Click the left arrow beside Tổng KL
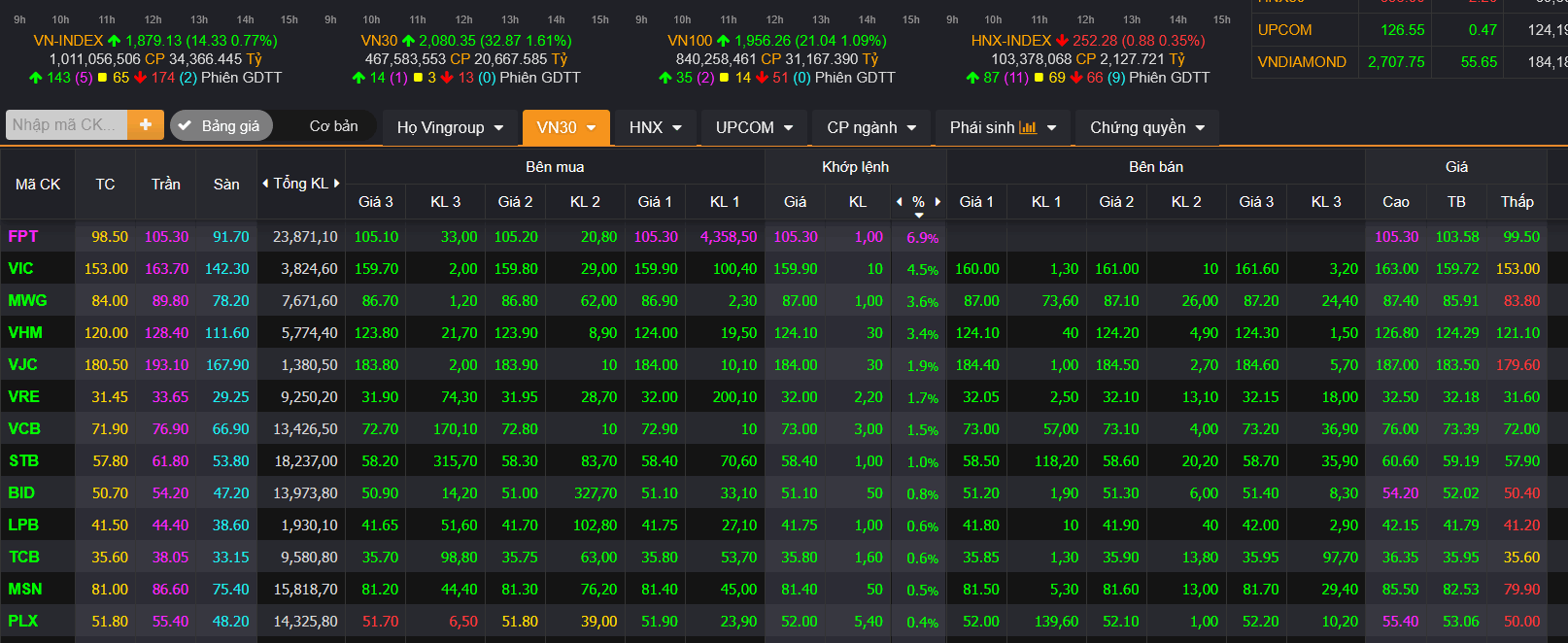Image resolution: width=1568 pixels, height=643 pixels. tap(265, 184)
